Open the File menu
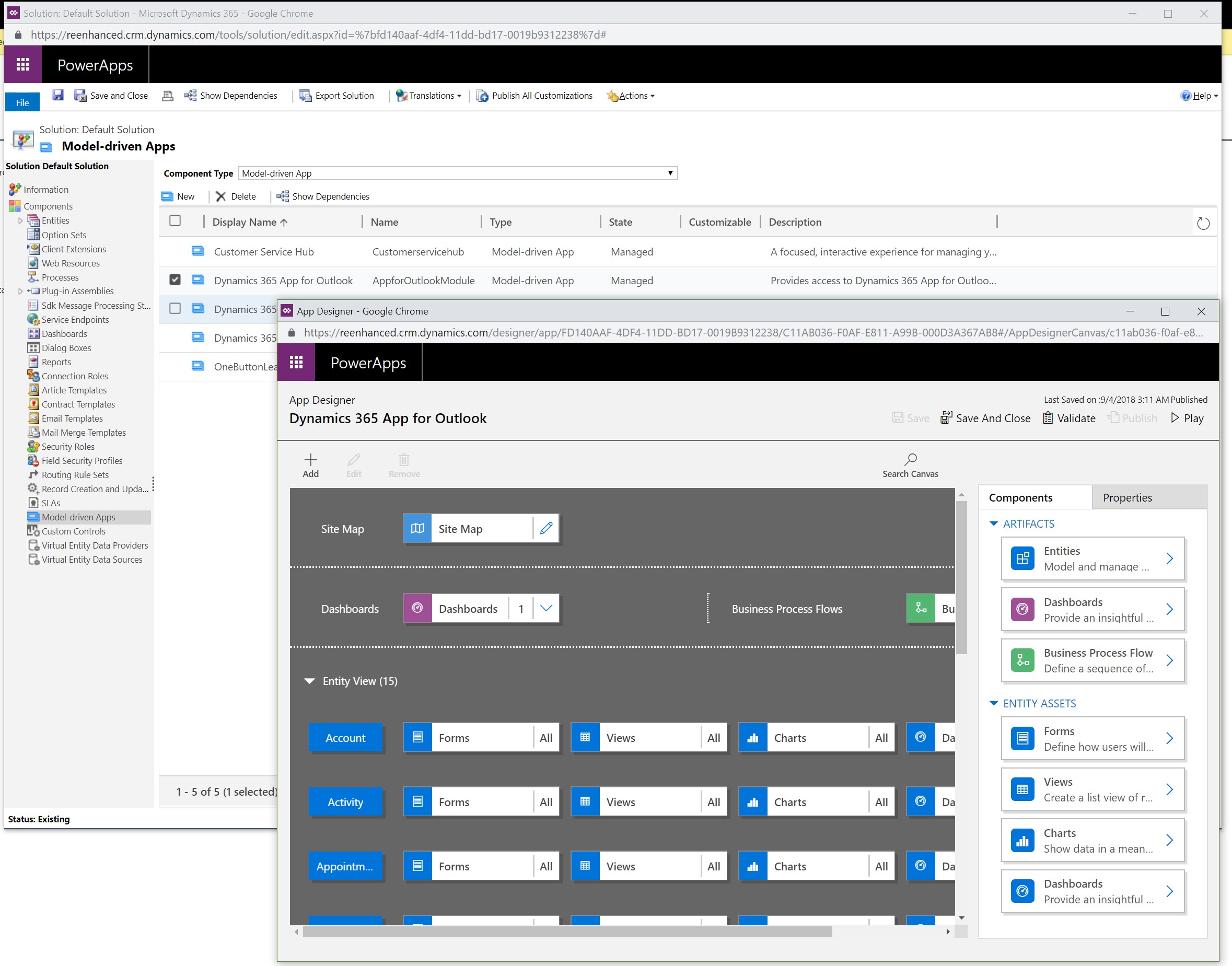 [x=22, y=102]
